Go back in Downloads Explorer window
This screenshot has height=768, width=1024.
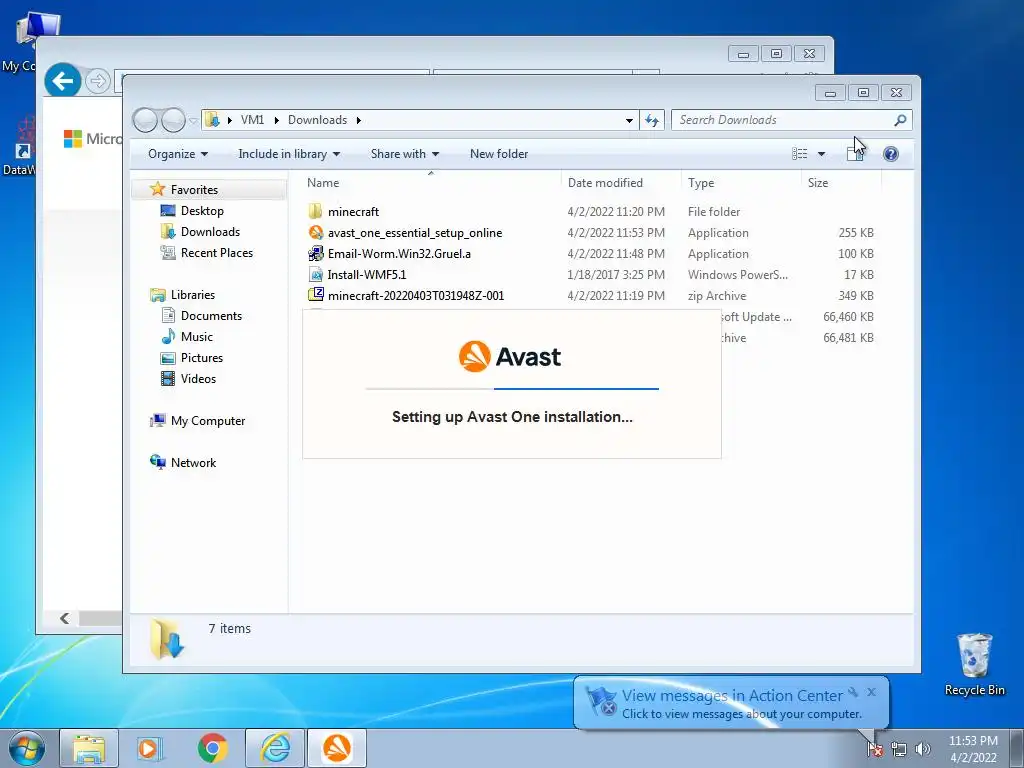click(x=145, y=120)
